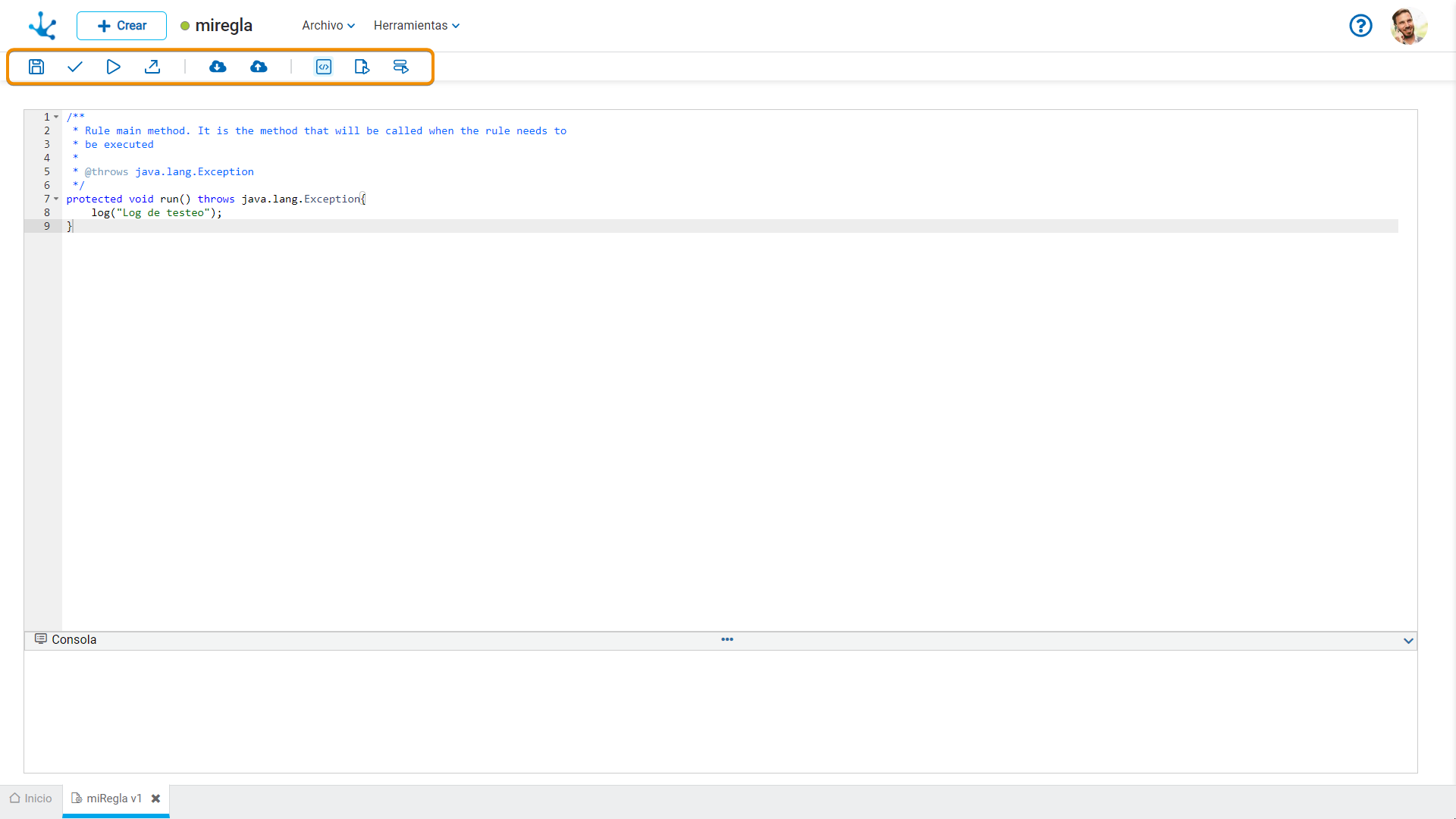This screenshot has width=1456, height=819.
Task: Open the Herramientas menu
Action: tap(416, 26)
